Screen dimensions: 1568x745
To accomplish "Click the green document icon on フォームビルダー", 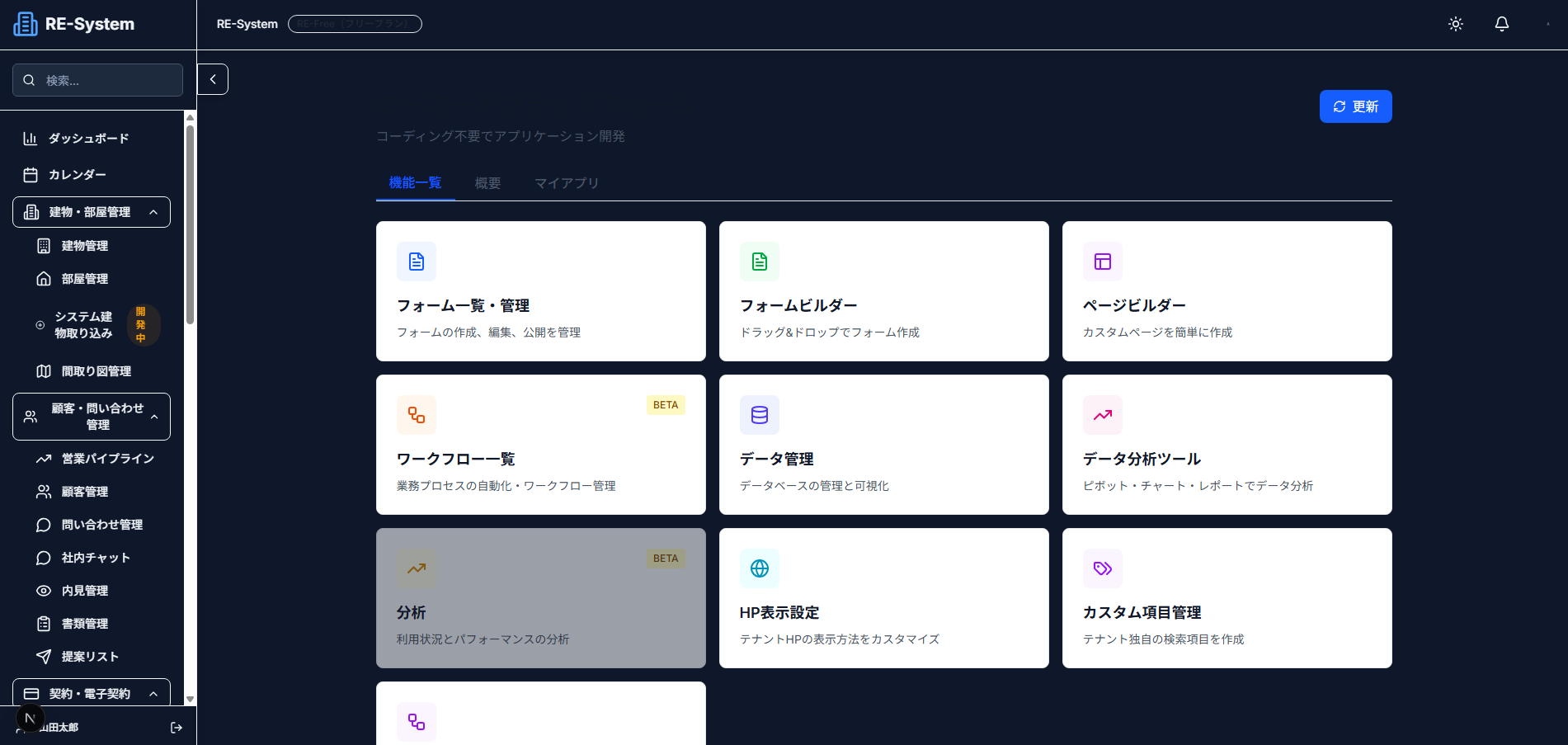I will (760, 262).
